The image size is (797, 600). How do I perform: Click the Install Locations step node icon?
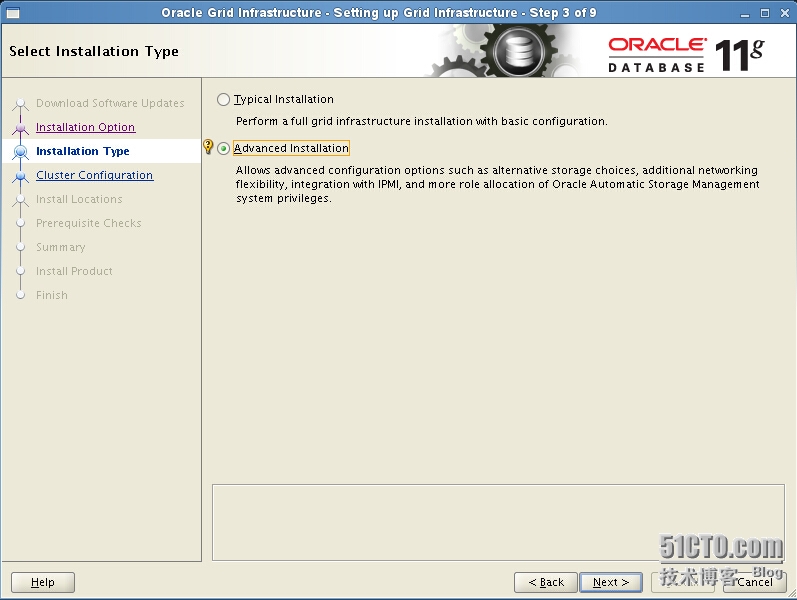point(20,200)
